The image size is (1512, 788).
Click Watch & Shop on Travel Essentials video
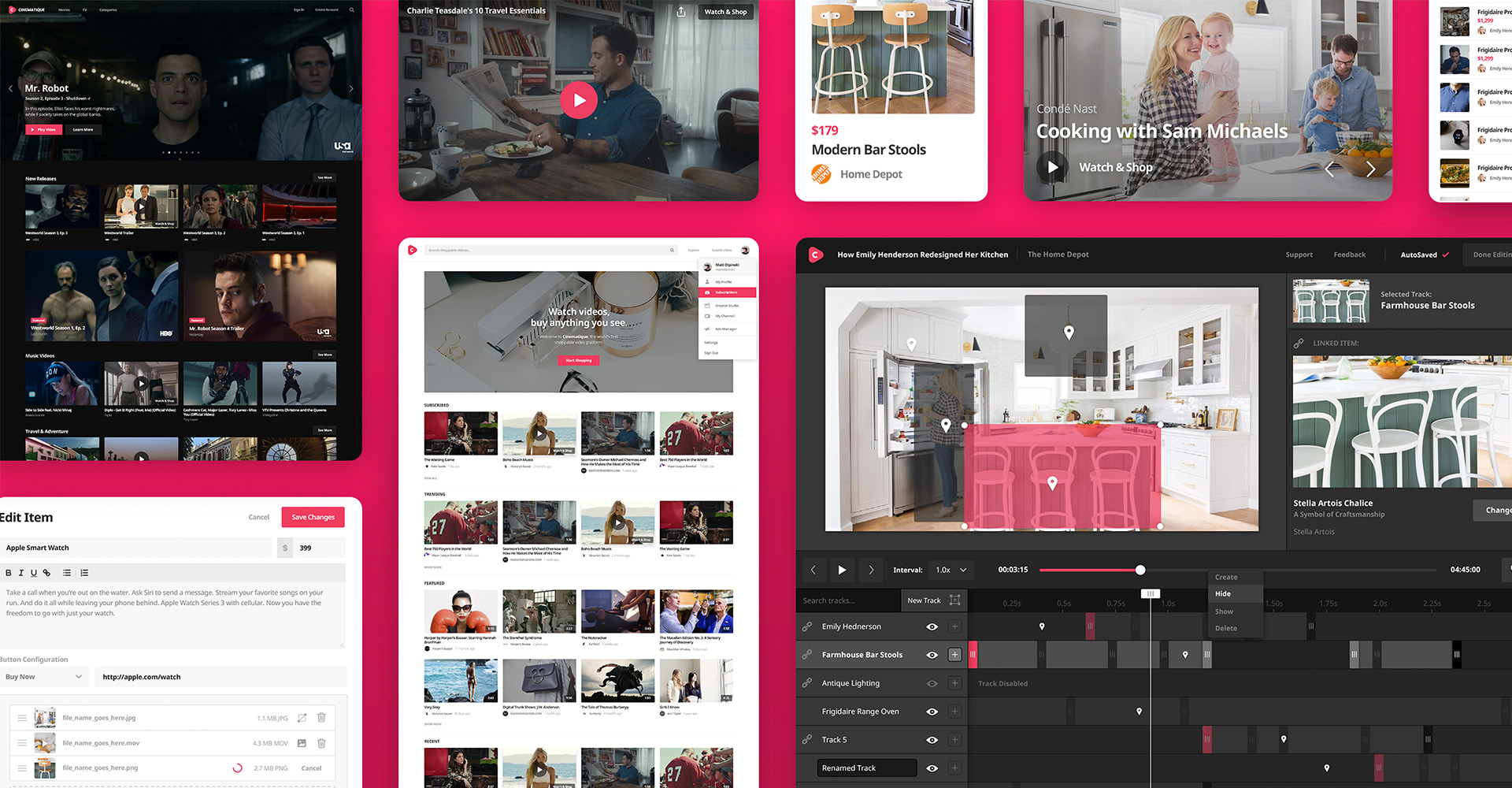point(725,12)
